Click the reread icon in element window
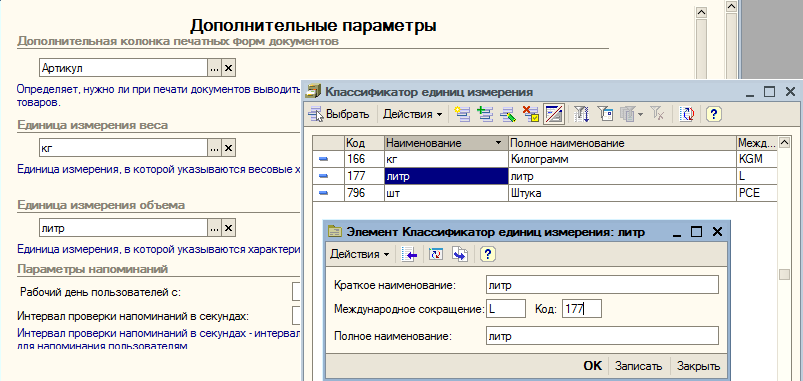Screen dimensions: 803x381 coord(436,254)
